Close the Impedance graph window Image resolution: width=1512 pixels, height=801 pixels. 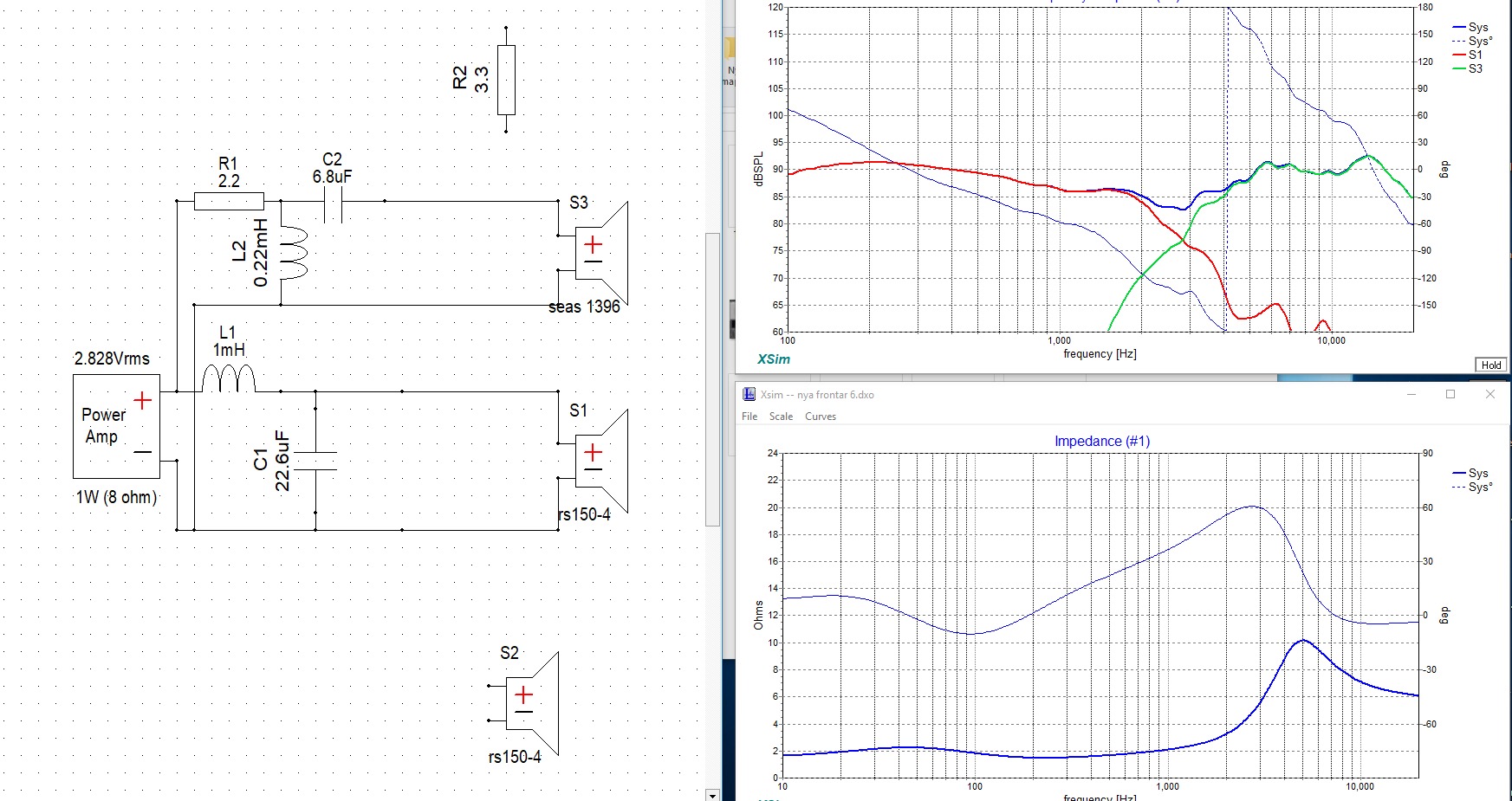coord(1490,394)
